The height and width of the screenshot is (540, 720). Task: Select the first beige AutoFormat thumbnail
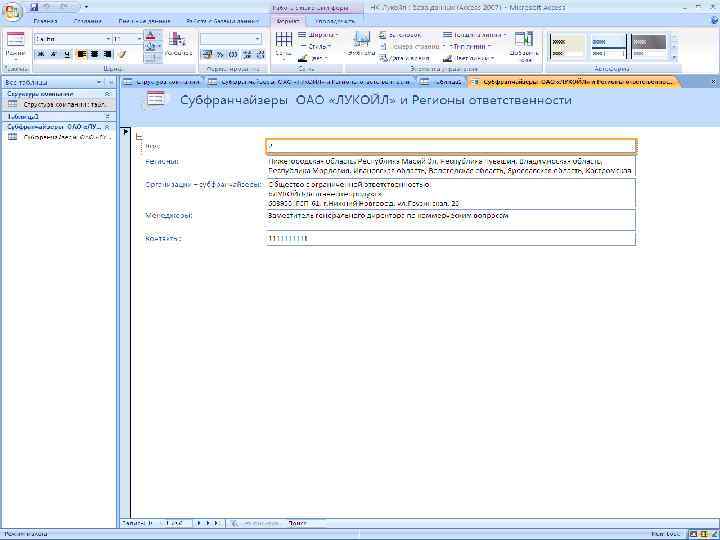click(x=567, y=46)
